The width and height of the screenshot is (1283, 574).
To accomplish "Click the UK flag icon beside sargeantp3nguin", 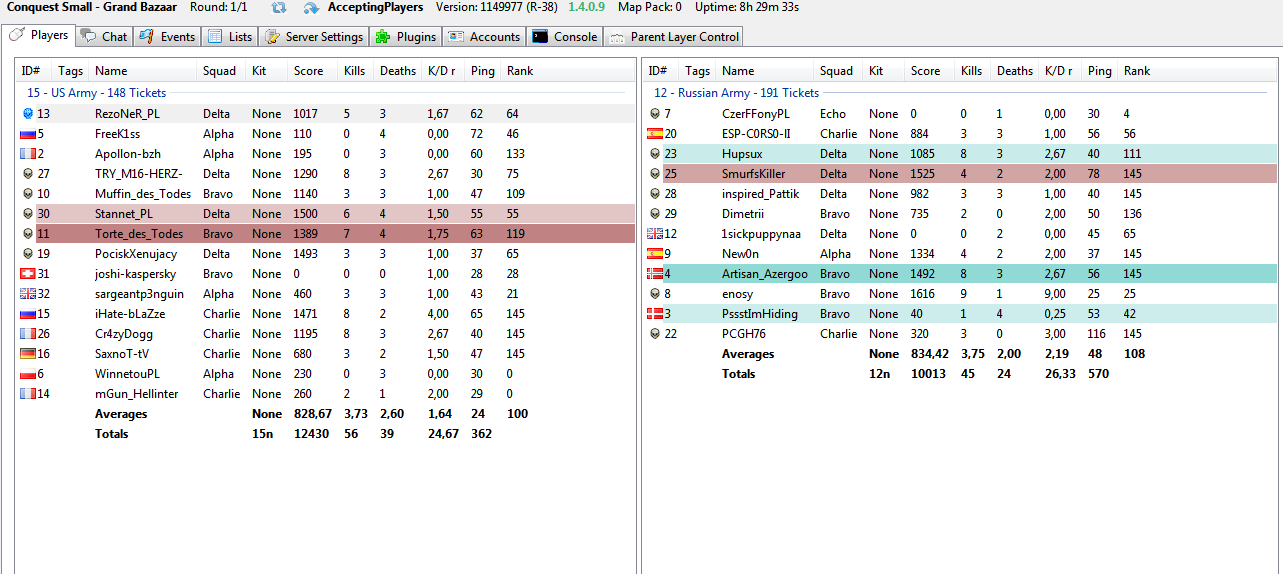I will [x=27, y=294].
